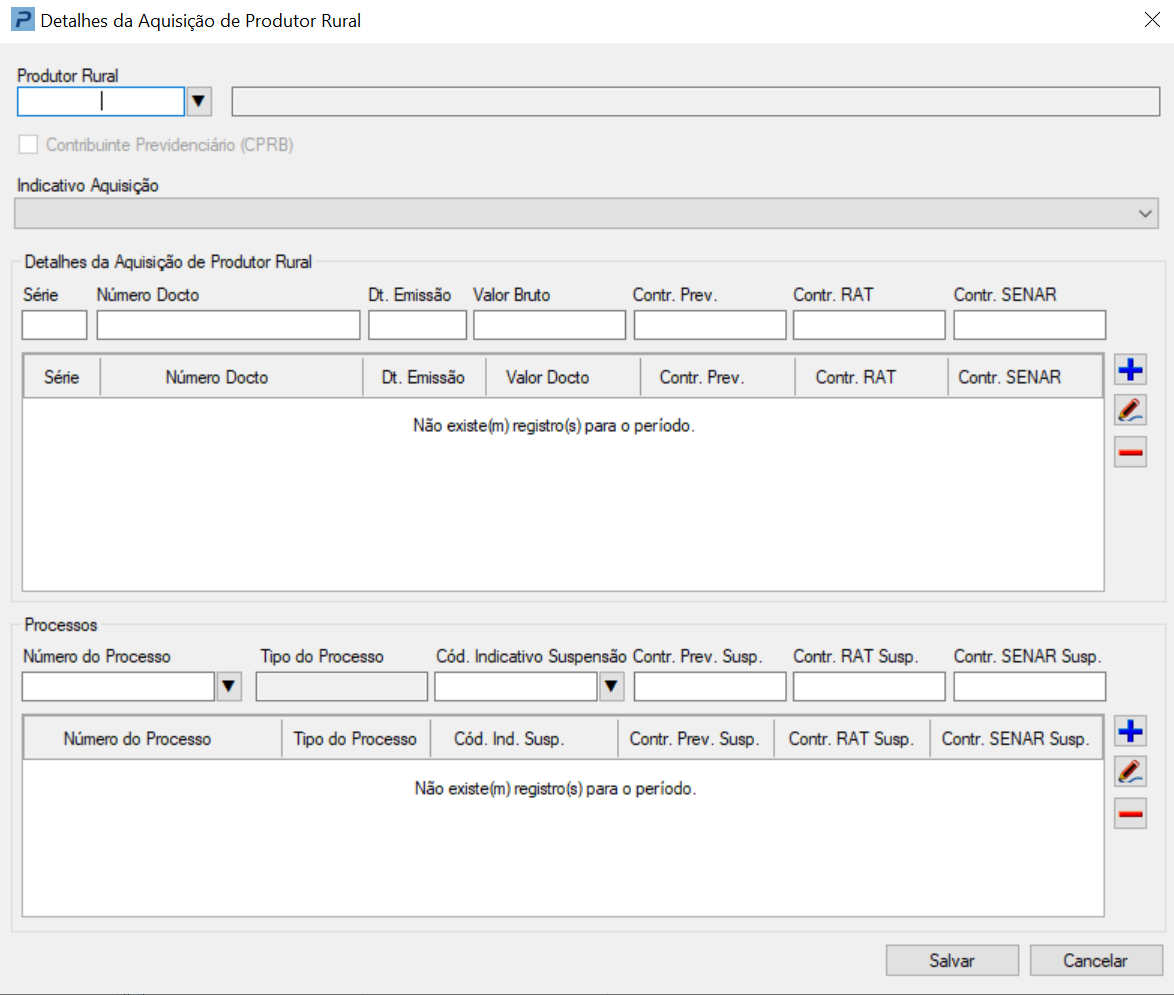This screenshot has height=995, width=1174.
Task: Open the Cód. Indicativo Suspensão dropdown arrow
Action: [611, 686]
